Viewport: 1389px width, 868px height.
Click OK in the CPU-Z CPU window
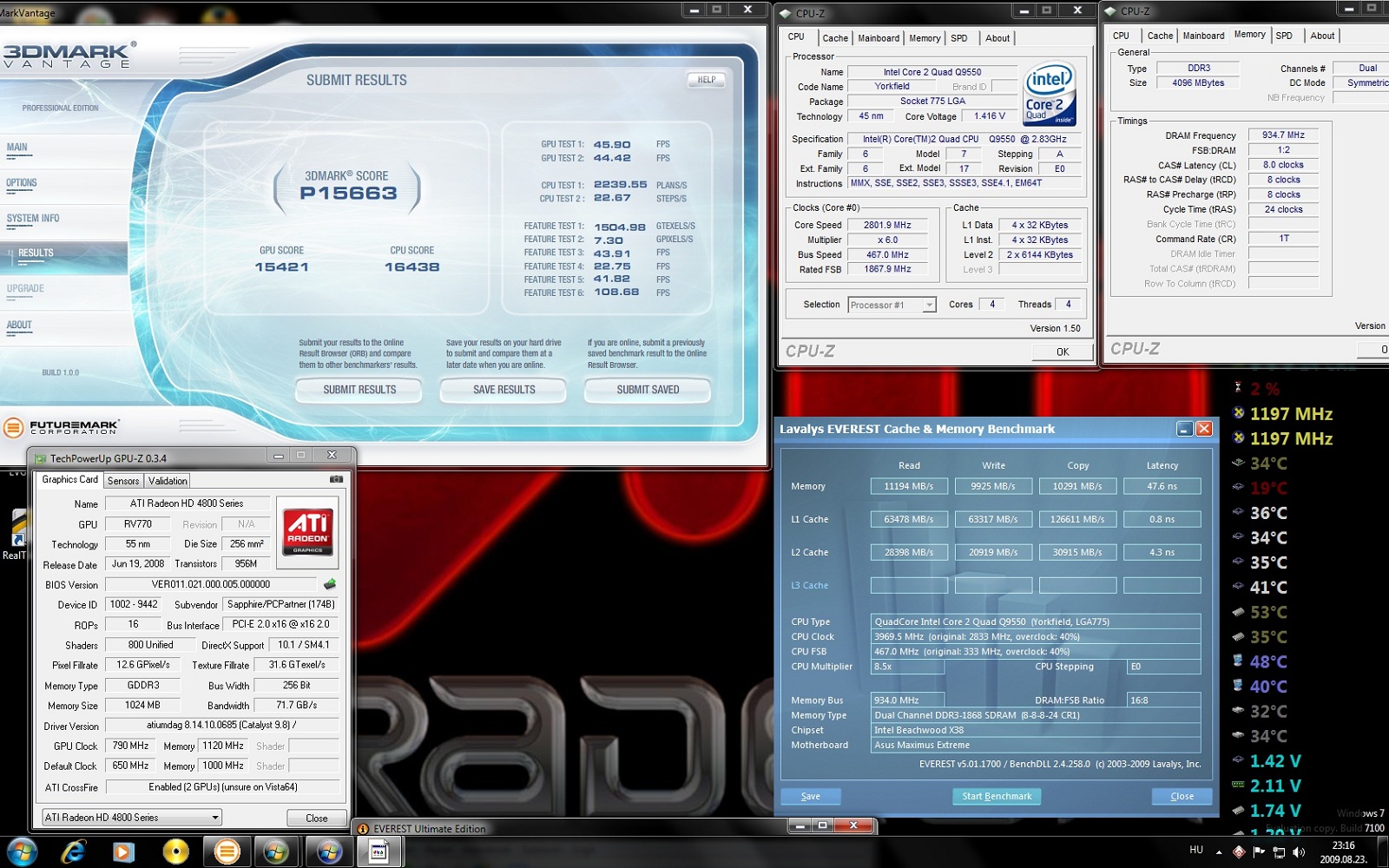[x=1063, y=352]
